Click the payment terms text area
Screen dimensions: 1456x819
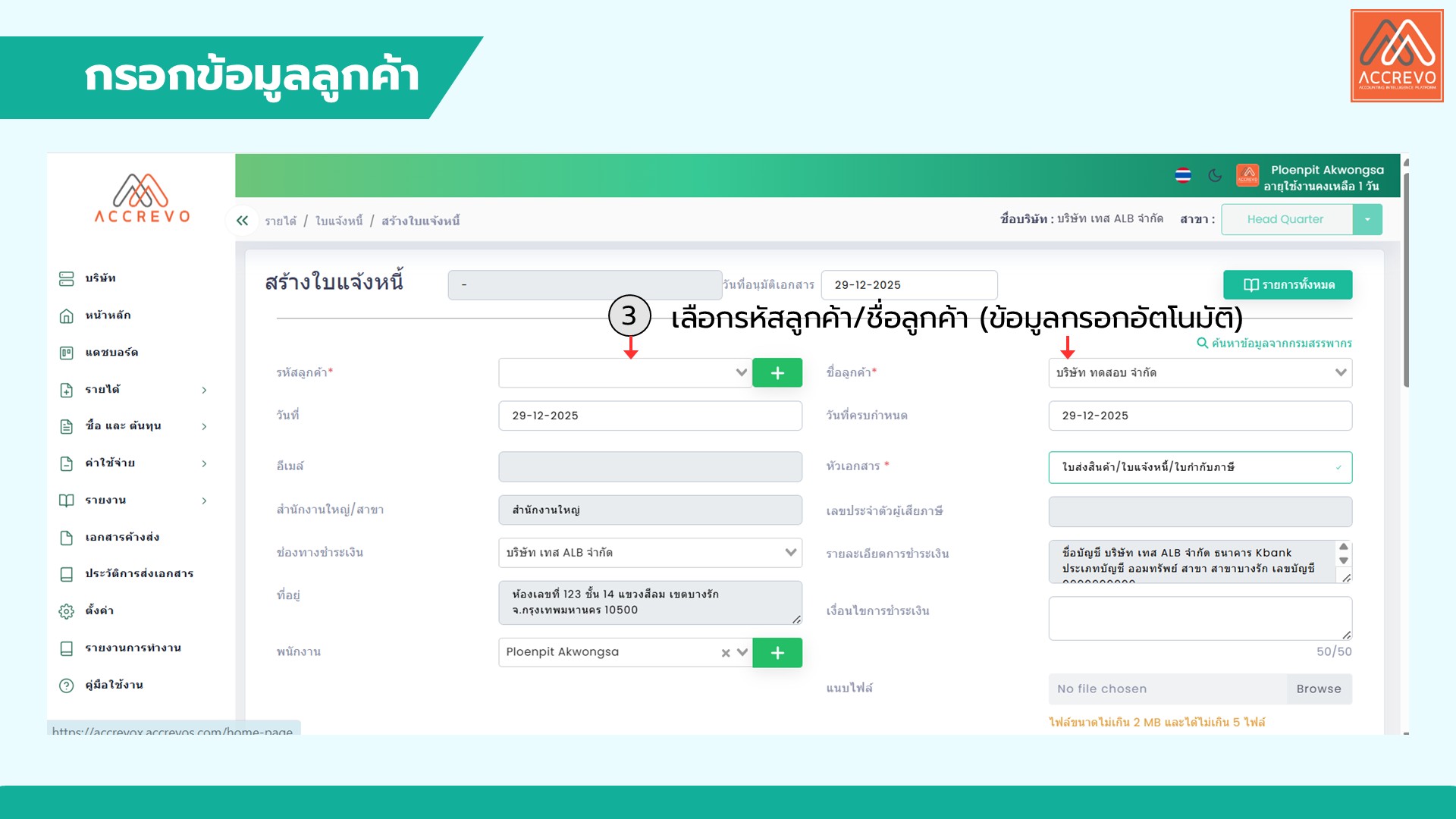(x=1199, y=618)
